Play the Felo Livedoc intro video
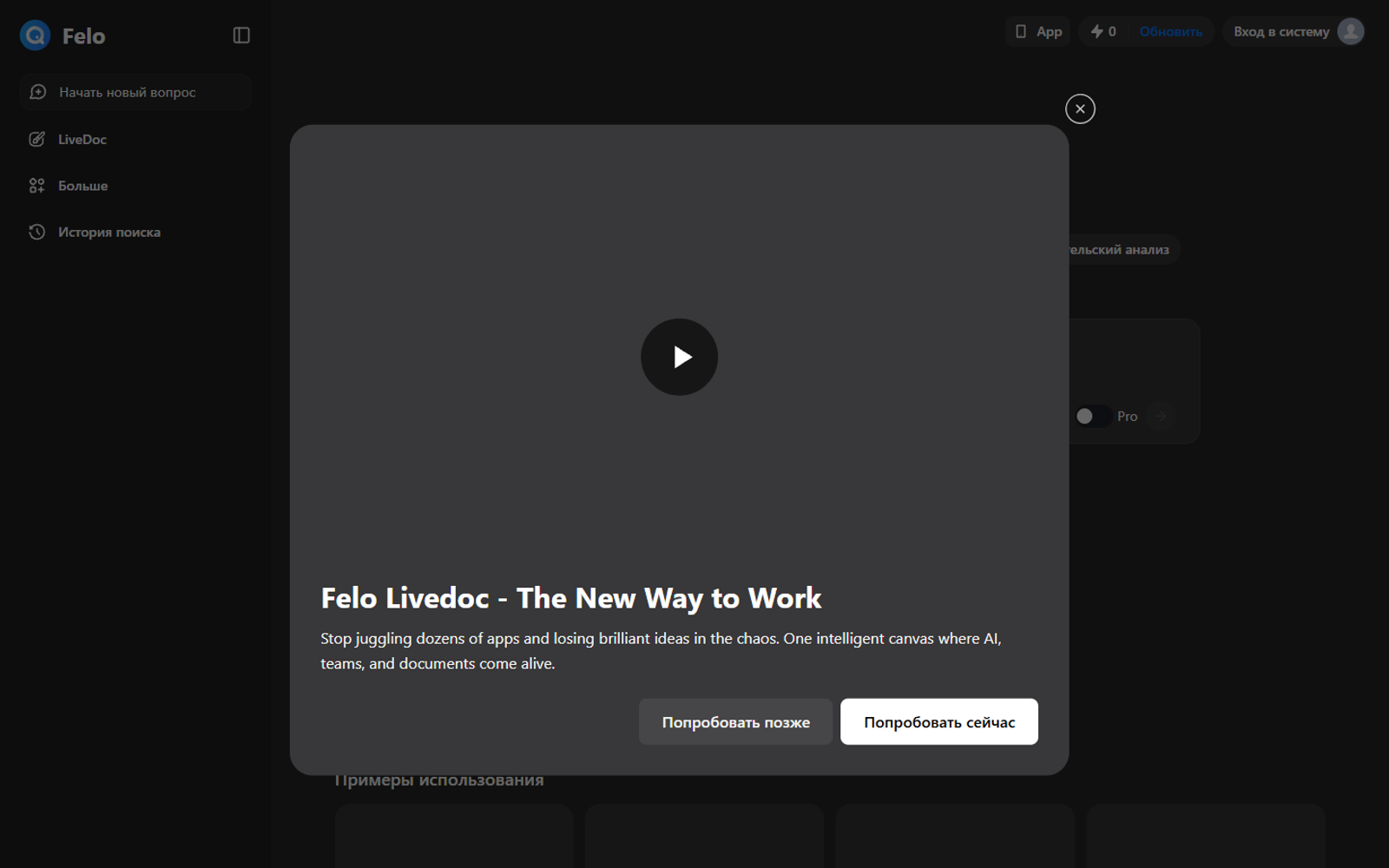 click(679, 357)
